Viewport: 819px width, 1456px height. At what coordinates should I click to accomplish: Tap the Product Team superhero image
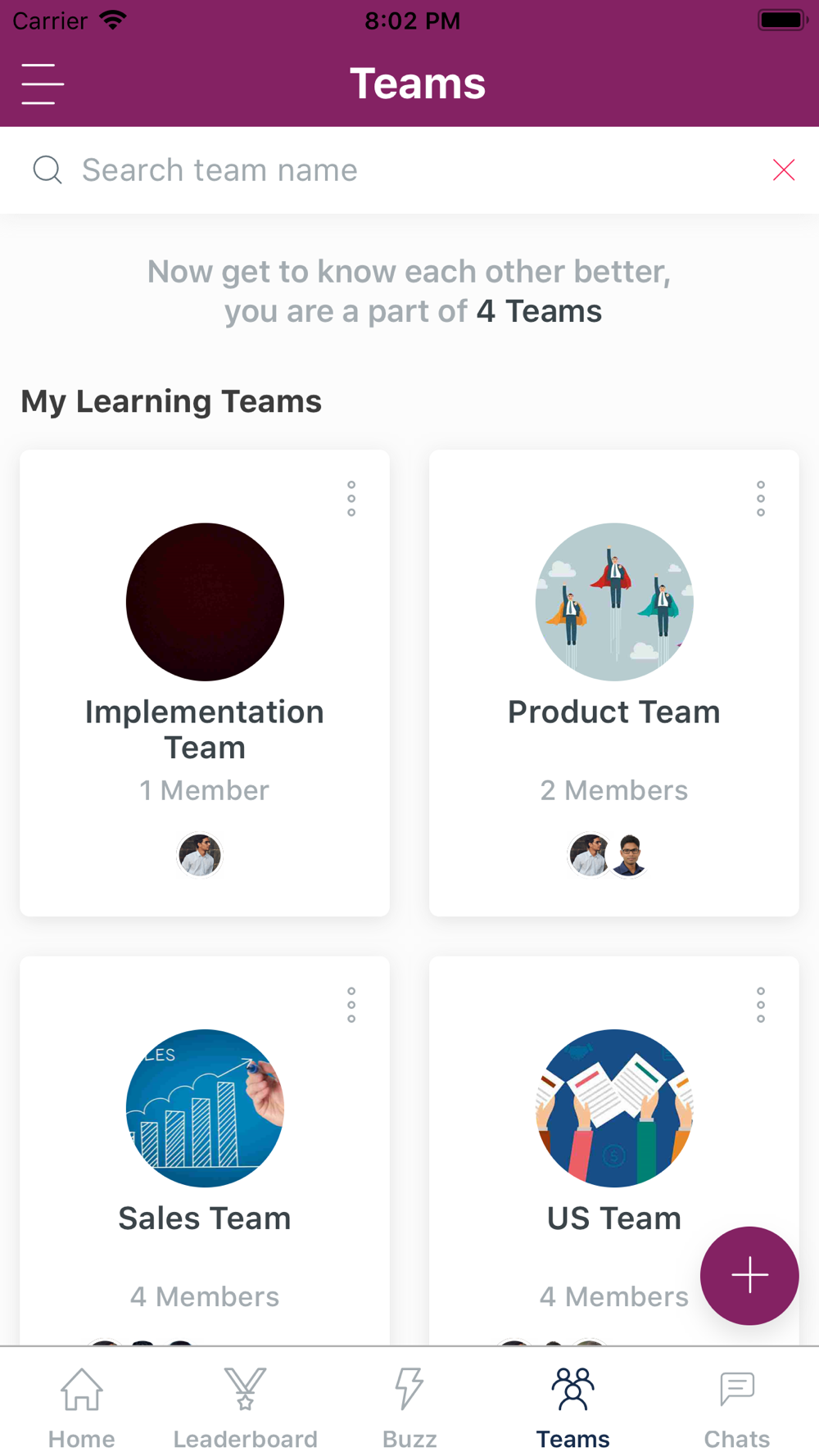614,602
